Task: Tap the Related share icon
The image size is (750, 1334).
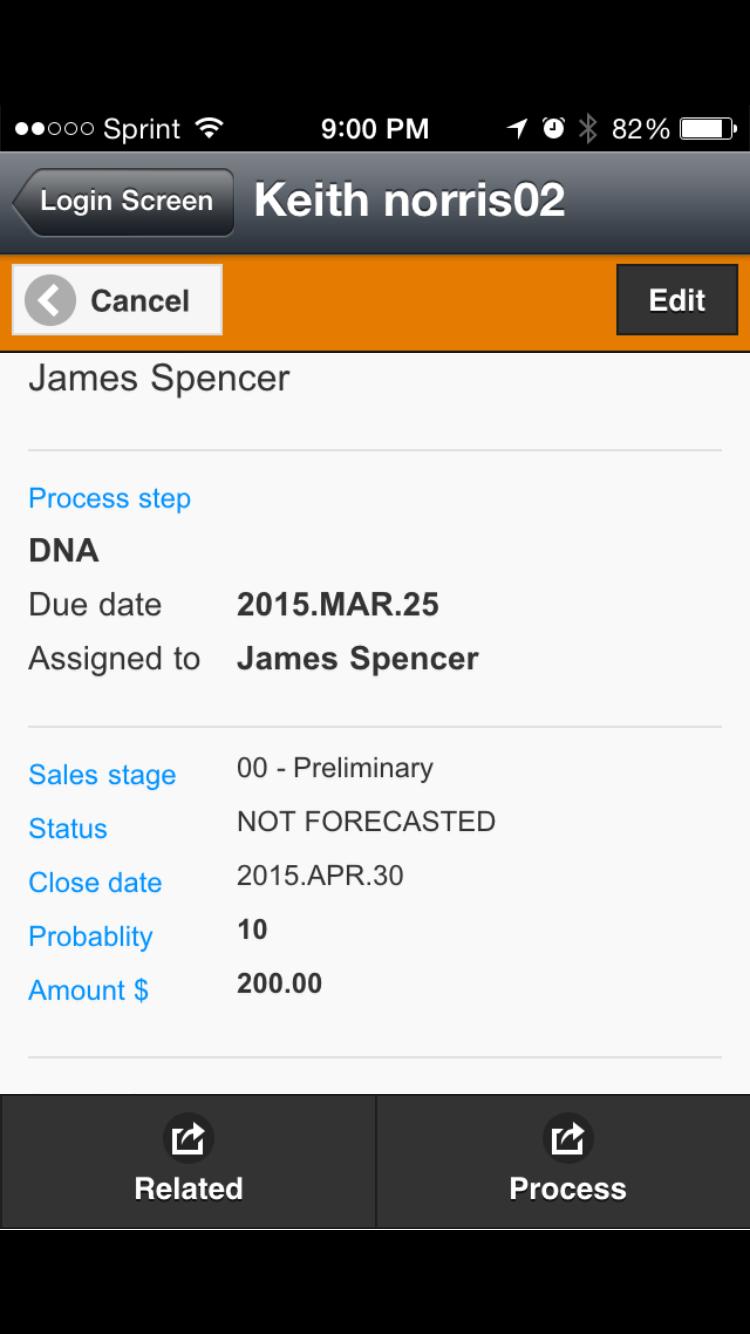Action: click(188, 1138)
